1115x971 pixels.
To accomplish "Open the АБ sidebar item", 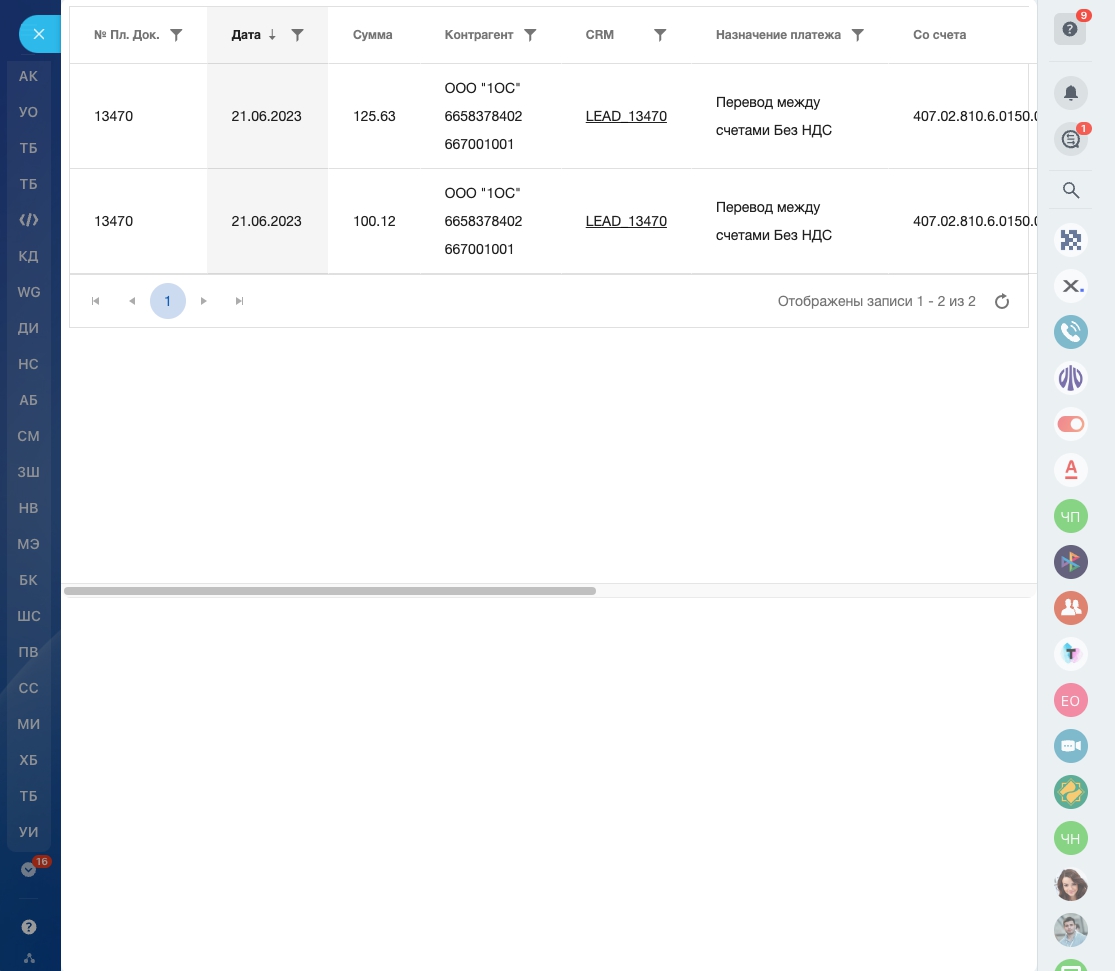I will click(x=28, y=400).
